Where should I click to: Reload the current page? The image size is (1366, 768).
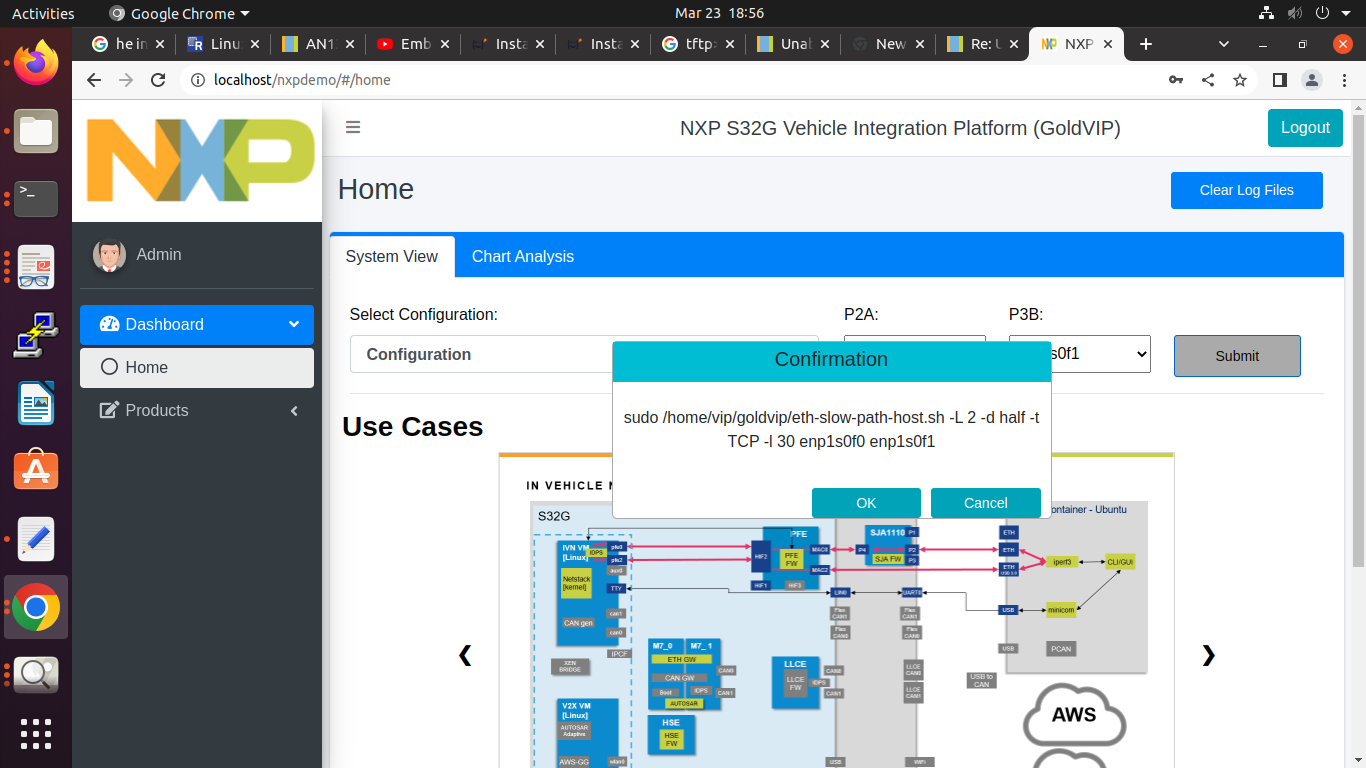[x=158, y=80]
